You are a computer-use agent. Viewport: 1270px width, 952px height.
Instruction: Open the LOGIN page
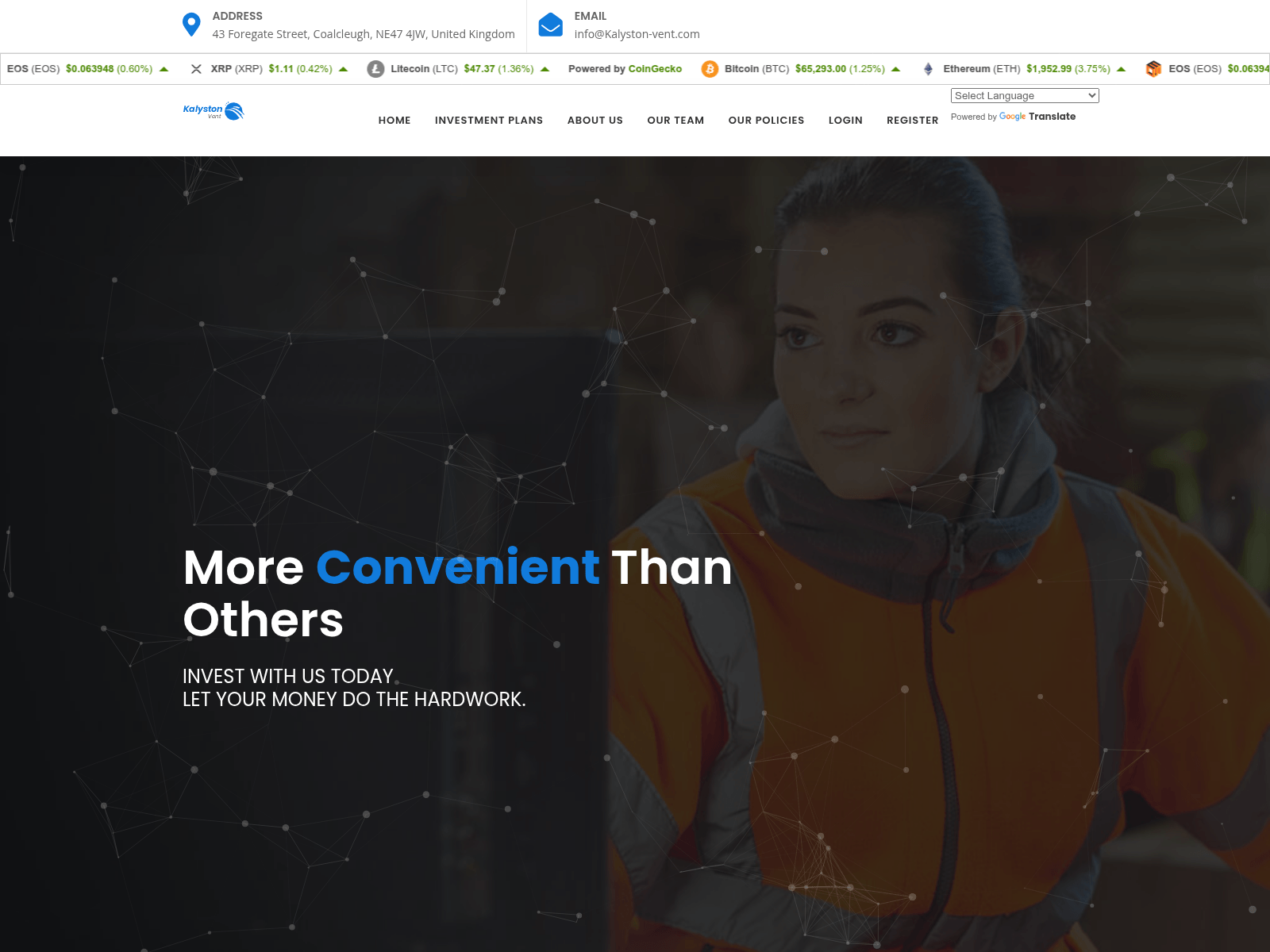[845, 121]
